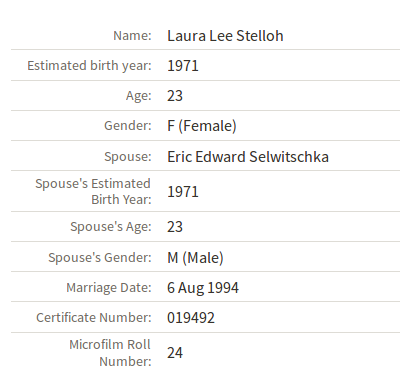Image resolution: width=401 pixels, height=374 pixels.
Task: Click the Spouse field label
Action: [x=128, y=157]
